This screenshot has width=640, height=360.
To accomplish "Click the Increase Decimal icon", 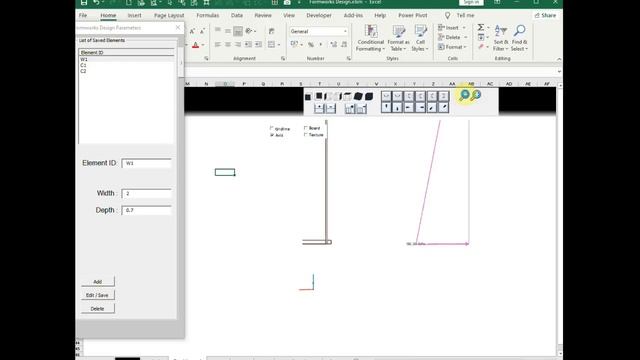I will pos(333,44).
